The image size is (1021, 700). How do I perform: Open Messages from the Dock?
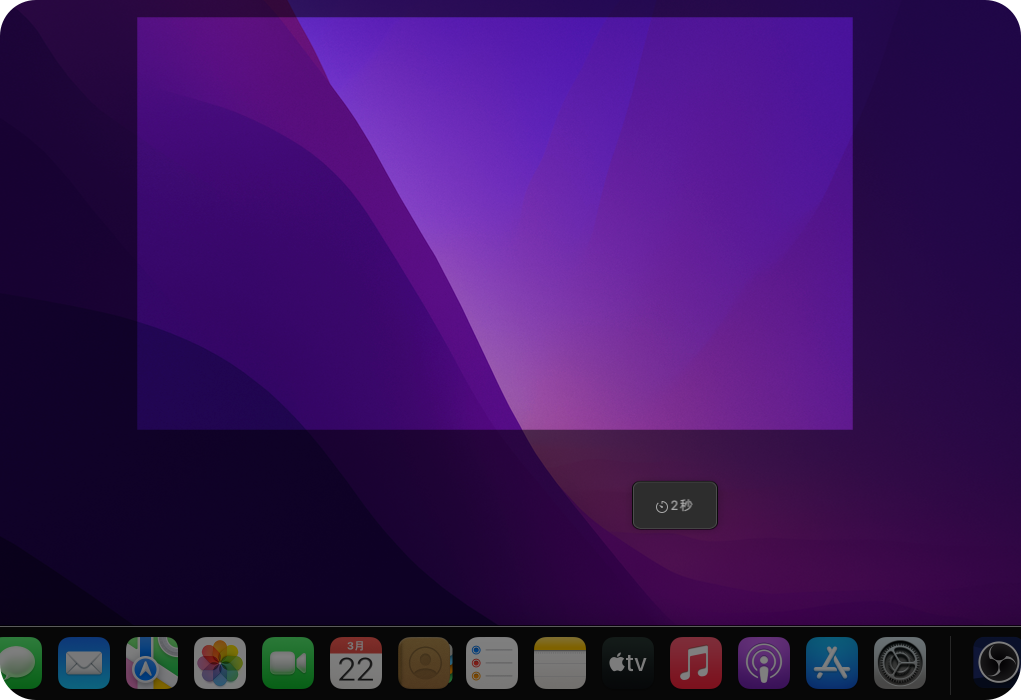[18, 663]
